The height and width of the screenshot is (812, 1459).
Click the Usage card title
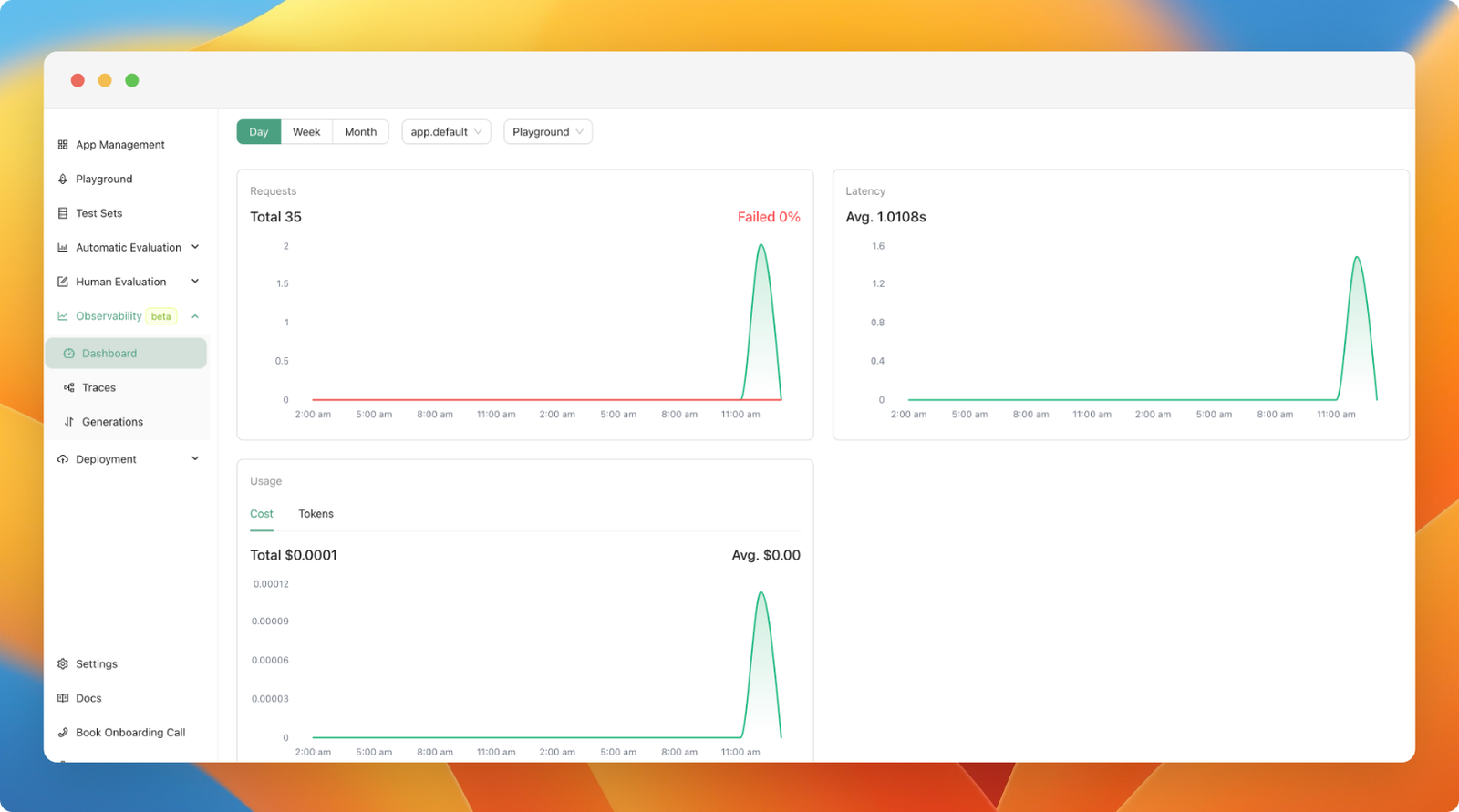pyautogui.click(x=265, y=481)
